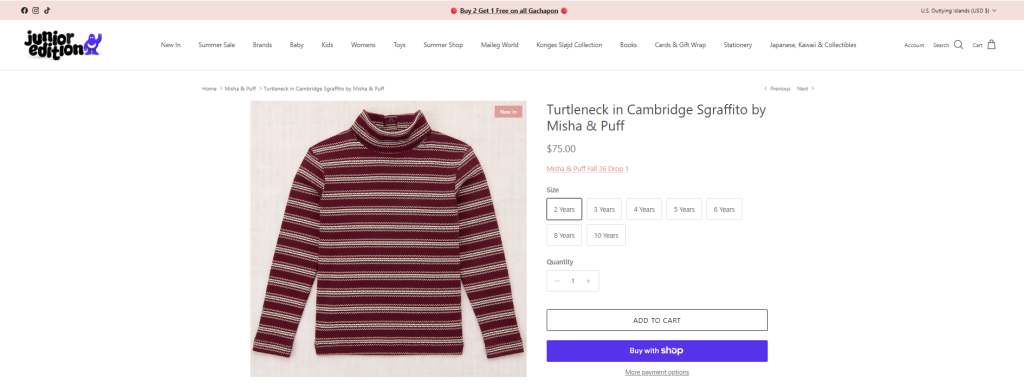Image resolution: width=1024 pixels, height=383 pixels.
Task: Open the TikTok social icon
Action: 47,10
